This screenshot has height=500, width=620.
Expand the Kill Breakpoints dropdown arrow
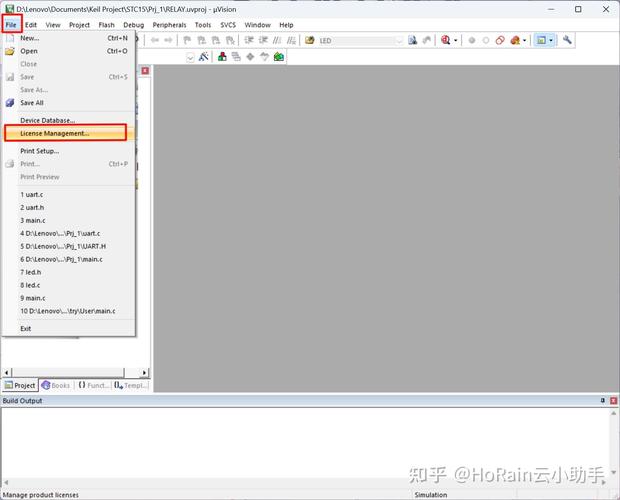tap(525, 41)
